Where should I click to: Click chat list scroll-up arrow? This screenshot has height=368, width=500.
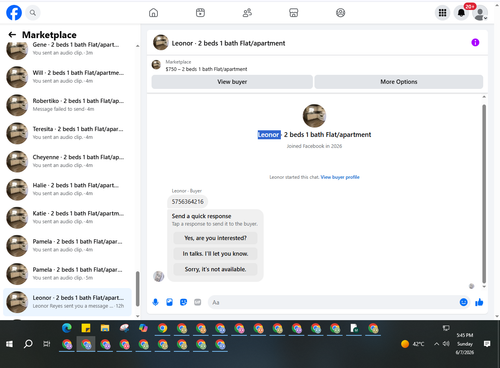pos(137,46)
